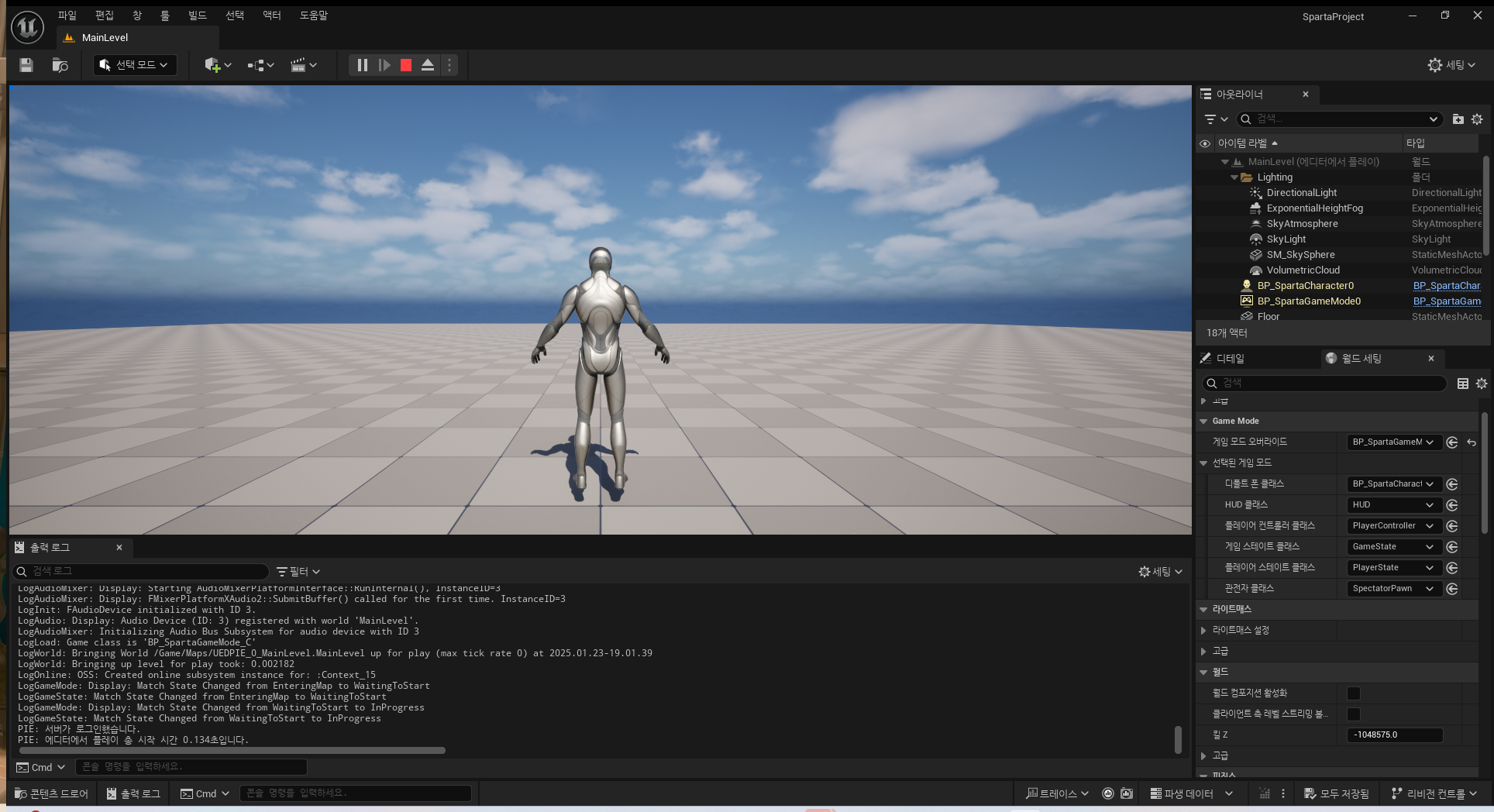Open the 도움말 menu
Viewport: 1494px width, 812px height.
pos(314,15)
